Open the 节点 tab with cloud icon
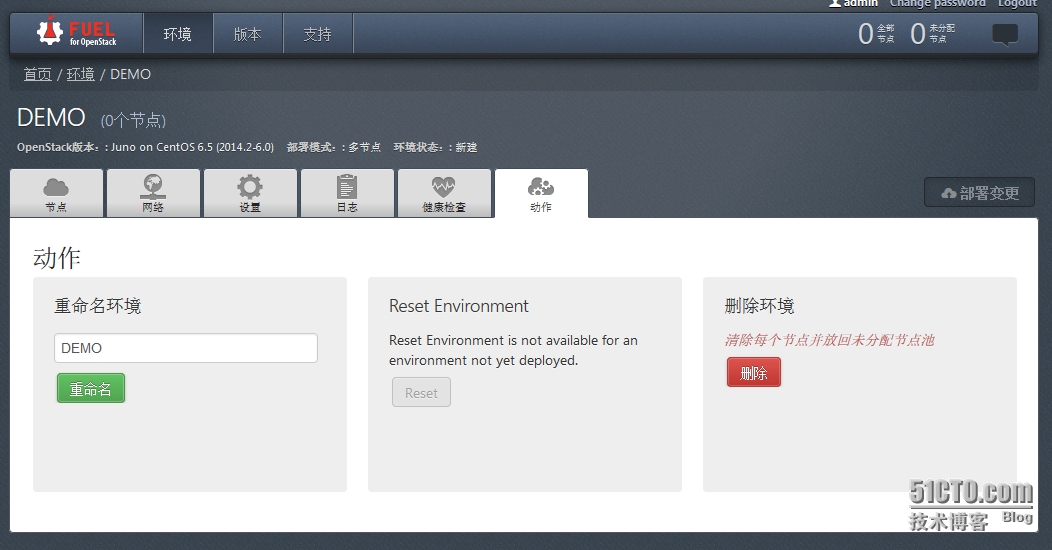The width and height of the screenshot is (1052, 550). (x=56, y=193)
